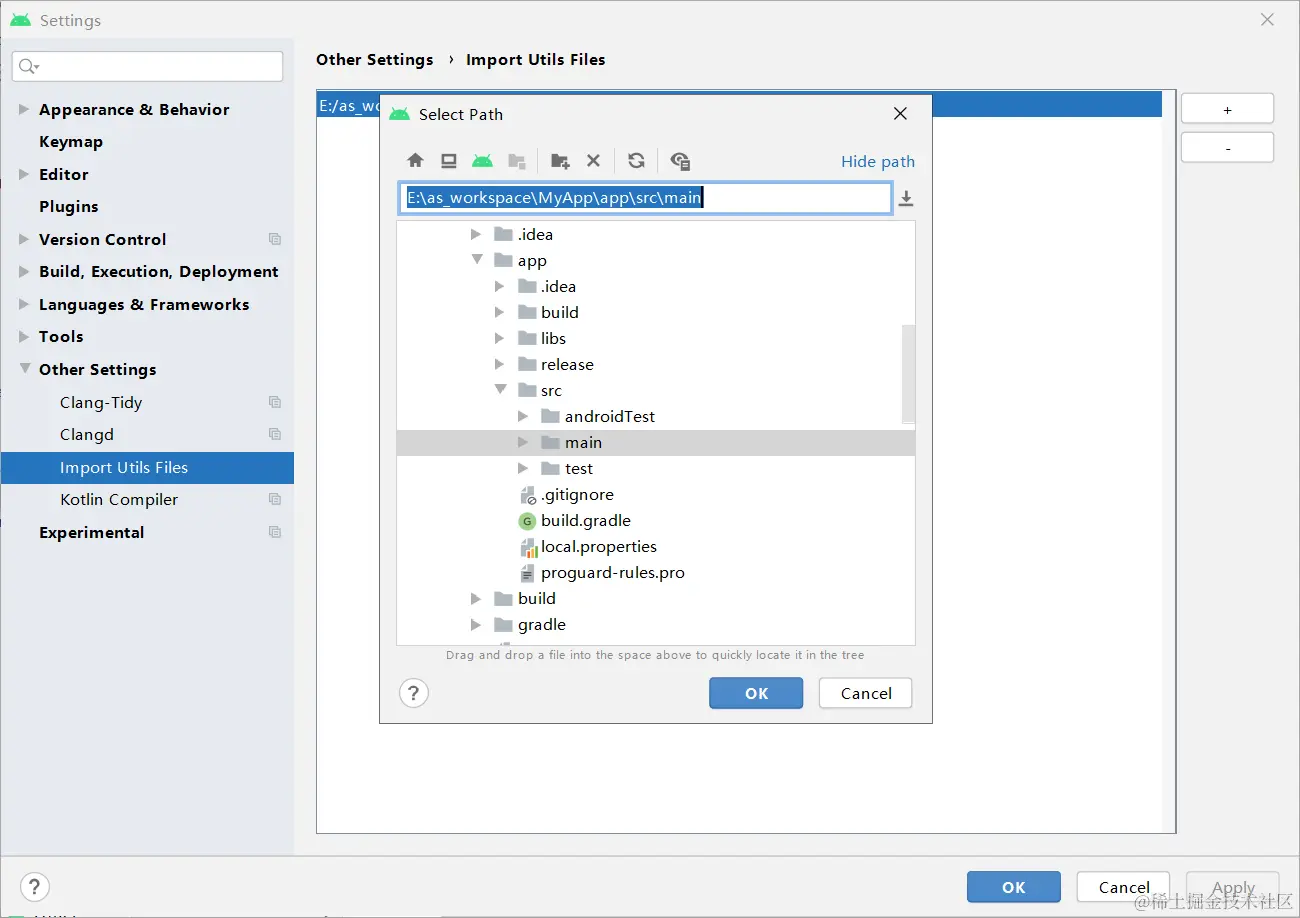This screenshot has width=1300, height=918.
Task: Select Kotlin Compiler settings page
Action: point(119,499)
